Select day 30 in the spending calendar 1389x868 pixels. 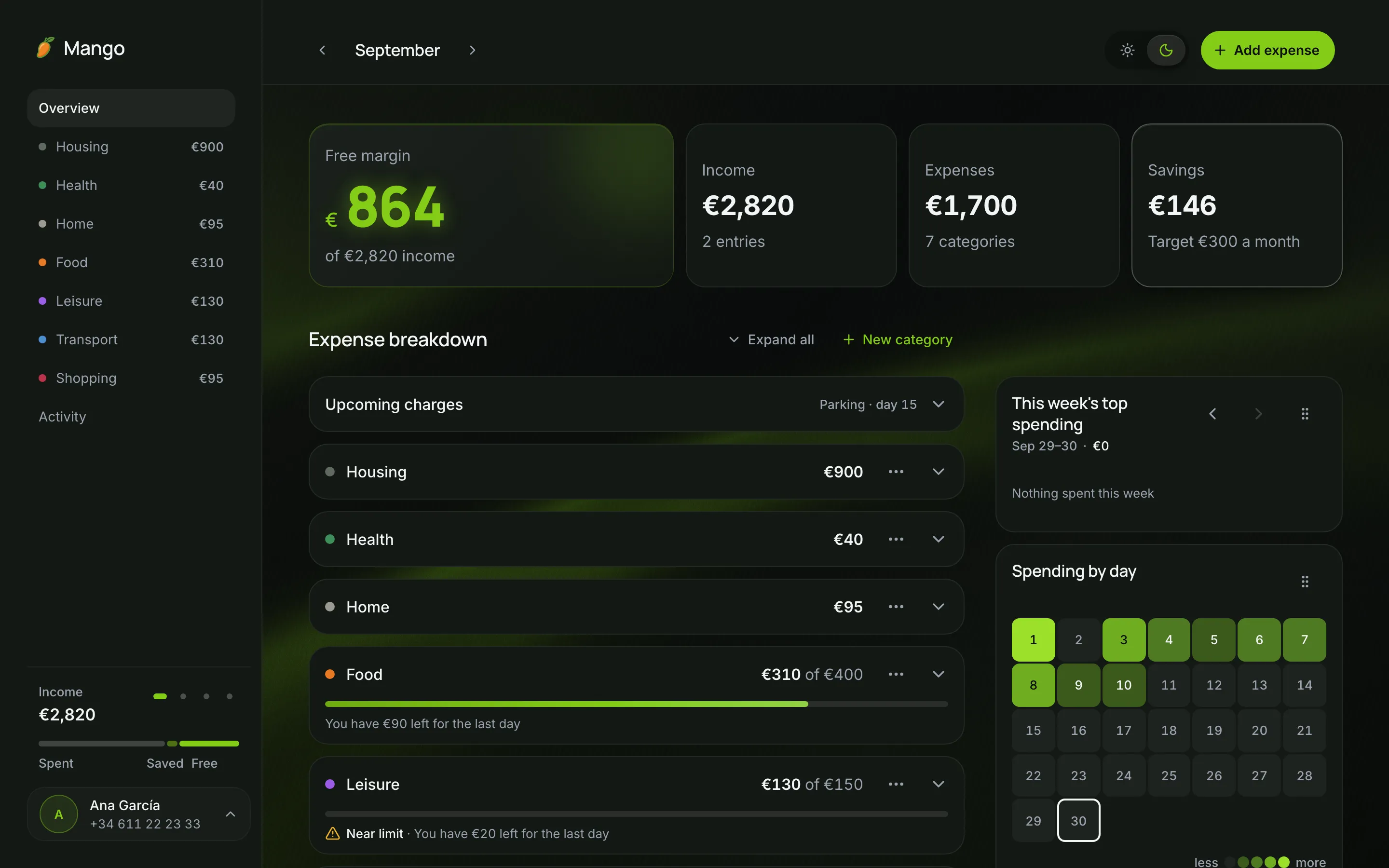[1078, 820]
